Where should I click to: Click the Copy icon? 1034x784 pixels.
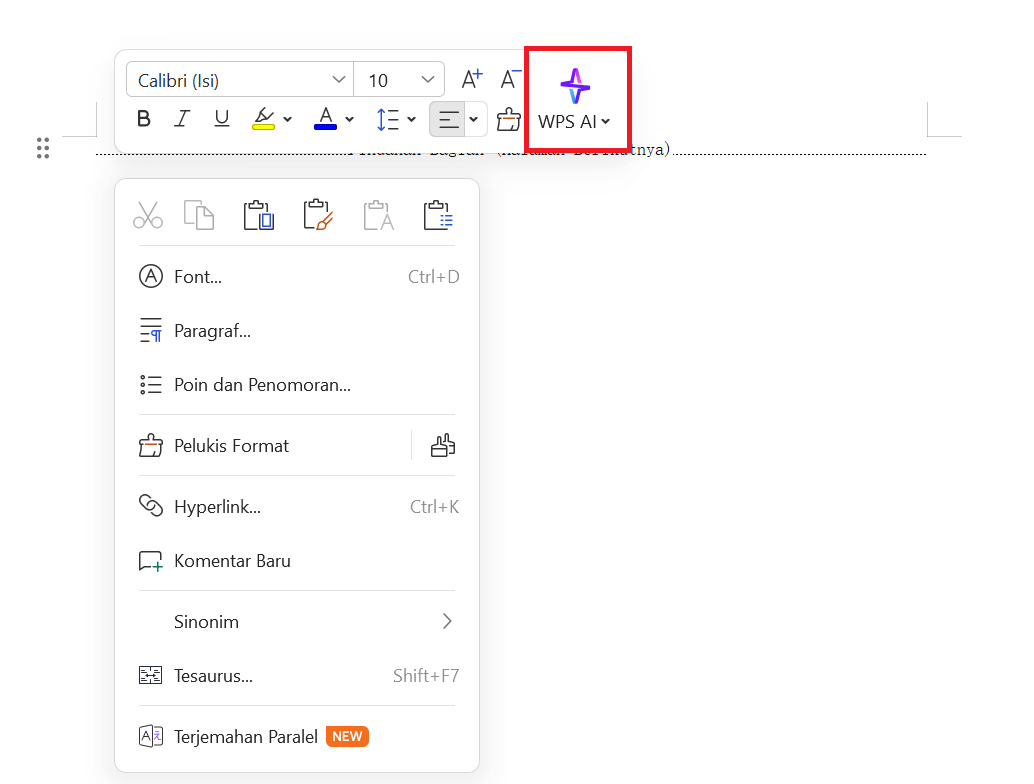tap(199, 215)
